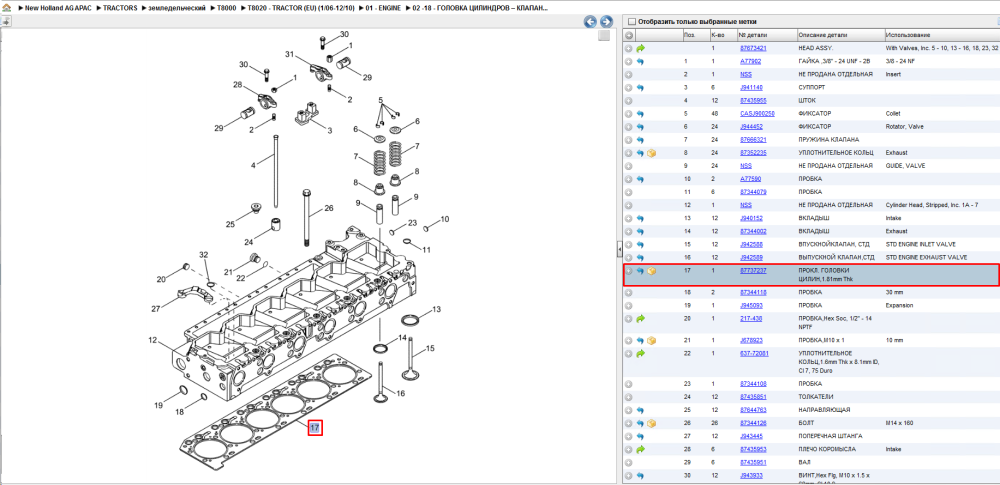Click the gray square button above the diagram
The image size is (1000, 485).
(x=603, y=36)
